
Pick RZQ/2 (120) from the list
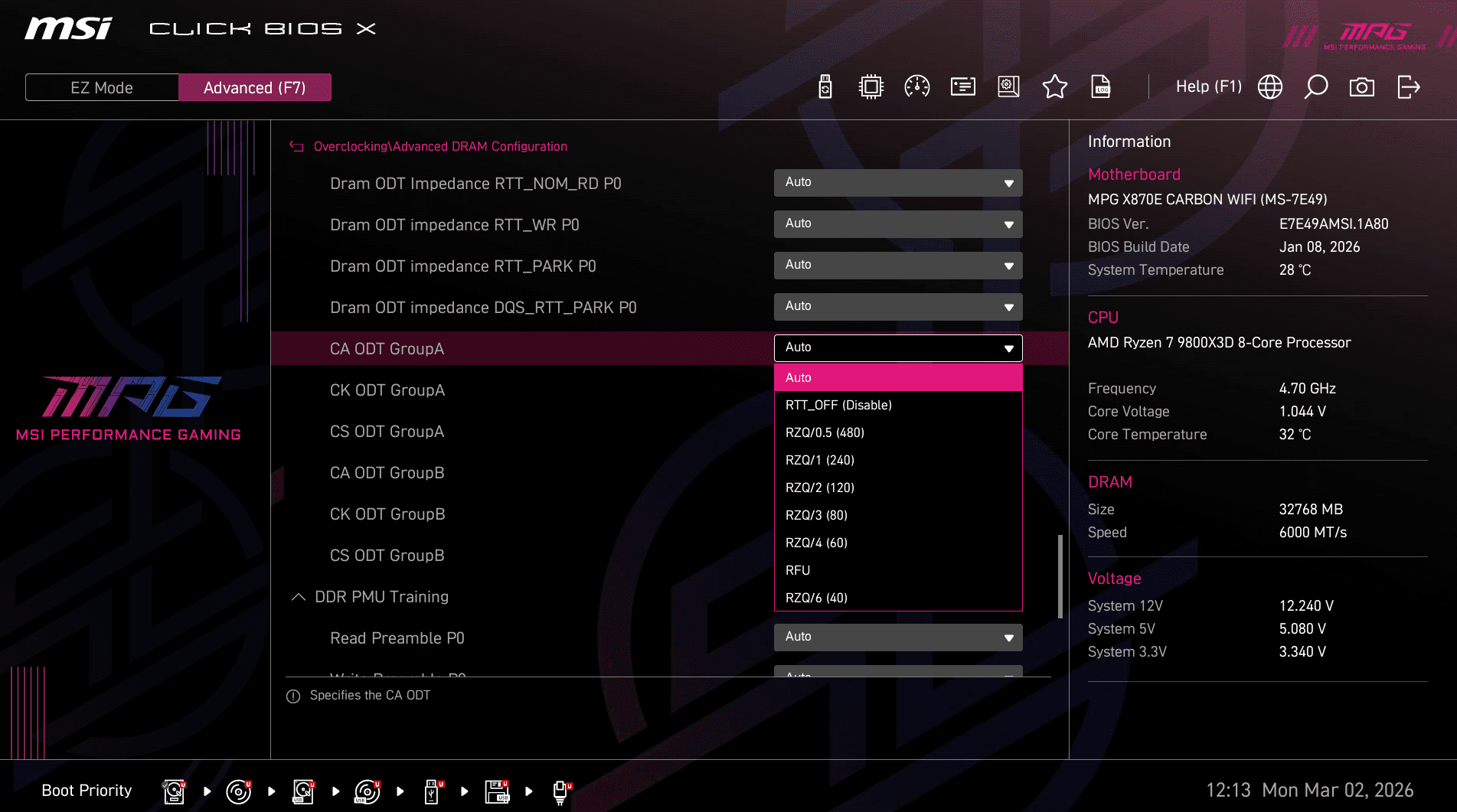tap(898, 488)
